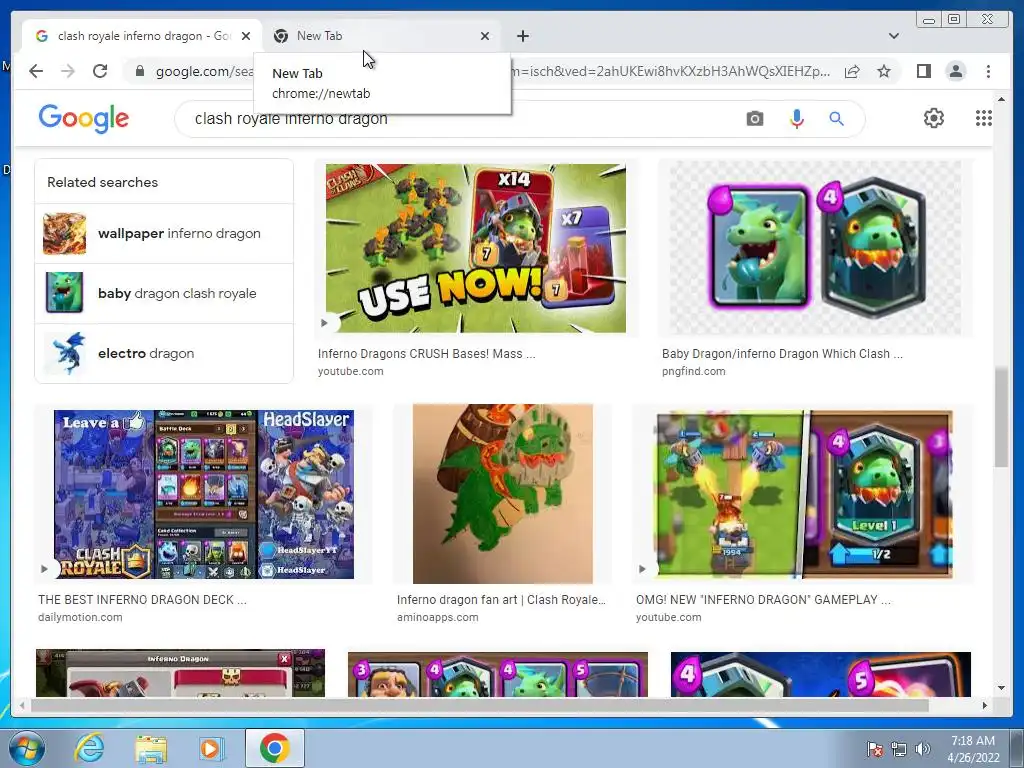The image size is (1024, 768).
Task: Click 'Baby Dragon/inferno Dragon Which Clash ...' title
Action: [782, 354]
